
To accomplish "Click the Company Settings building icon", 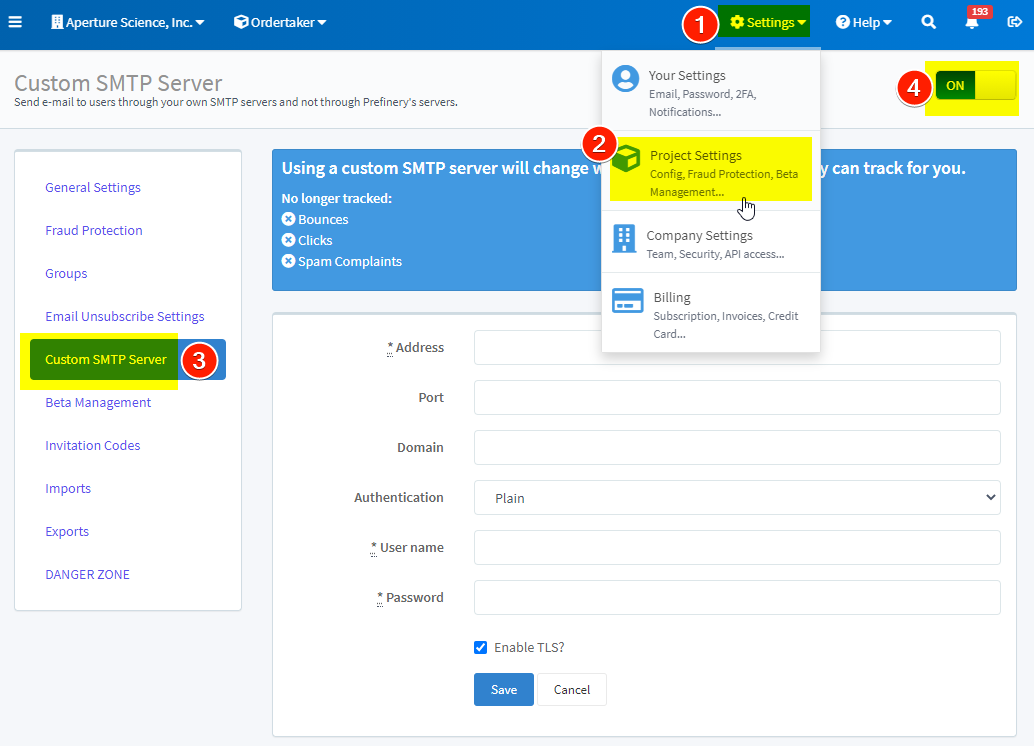I will point(625,240).
